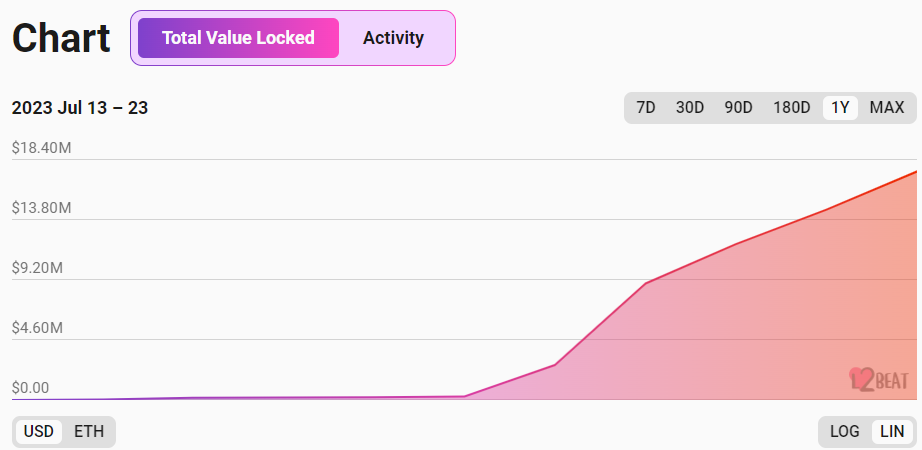Click the 2023 Jul 13 – 23 date label
This screenshot has height=450, width=922.
(80, 108)
